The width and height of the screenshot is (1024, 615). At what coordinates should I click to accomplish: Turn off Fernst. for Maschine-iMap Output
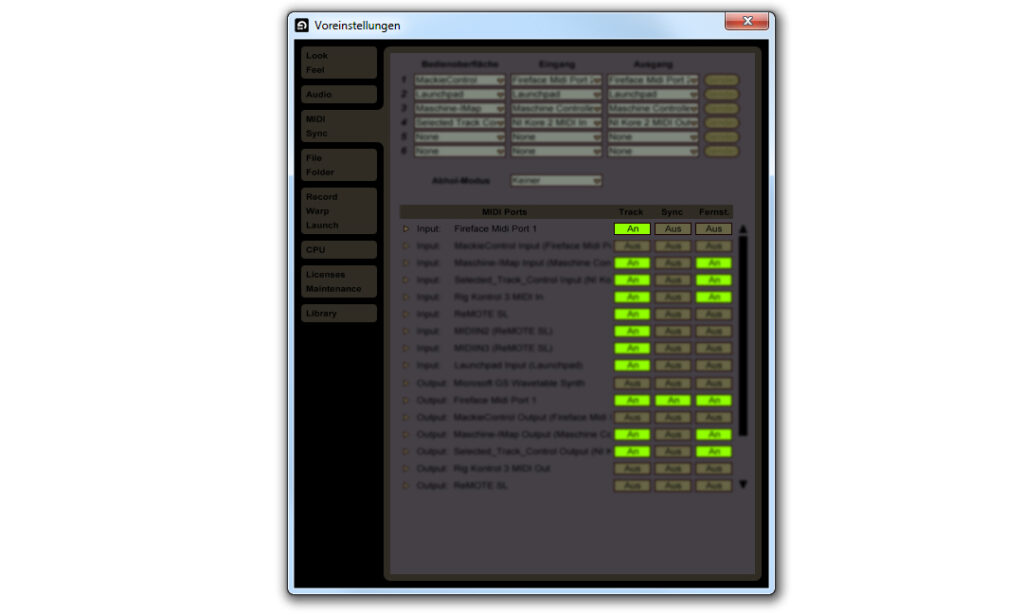click(713, 434)
